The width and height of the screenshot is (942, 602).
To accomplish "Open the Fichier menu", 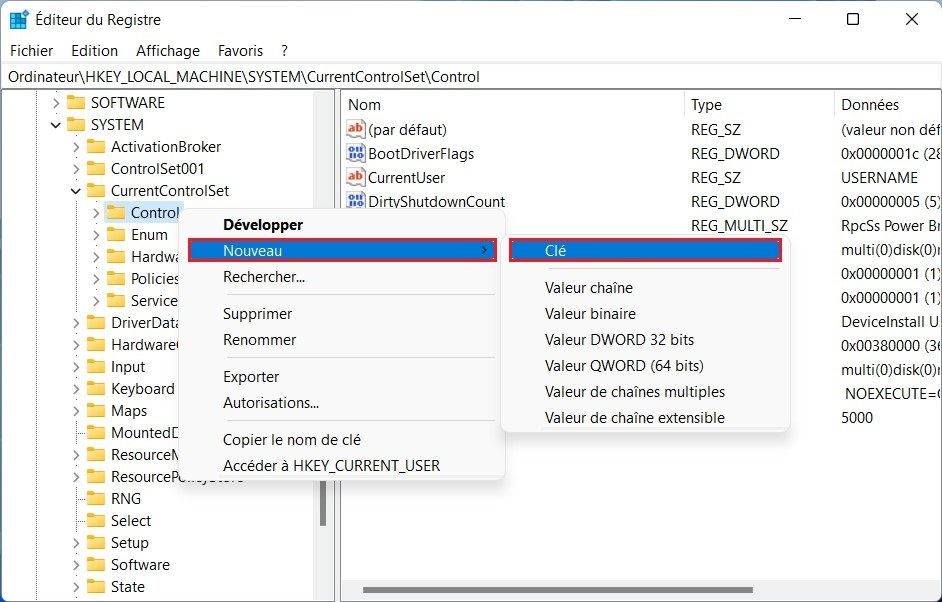I will [x=31, y=50].
